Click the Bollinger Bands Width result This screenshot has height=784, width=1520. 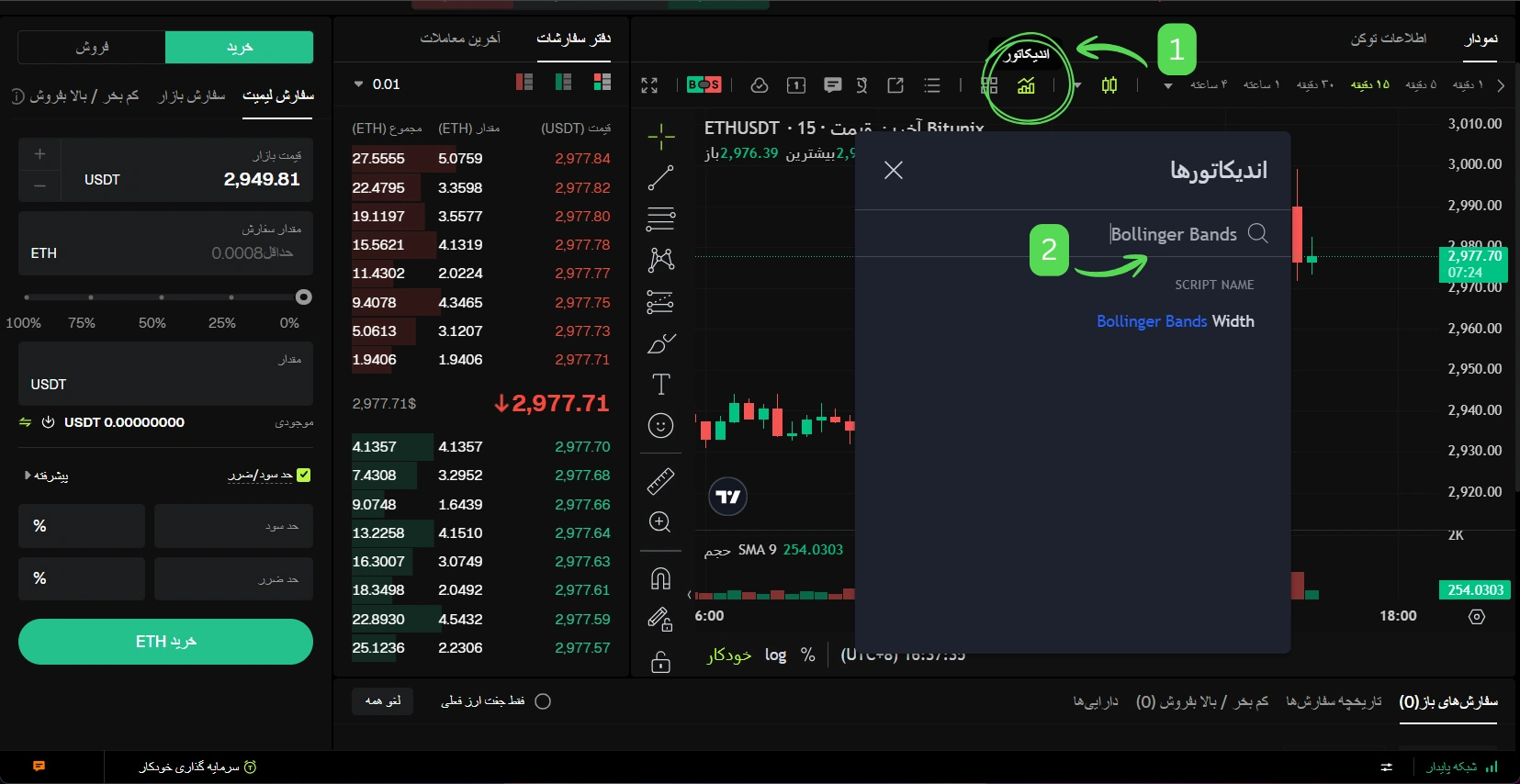point(1175,321)
